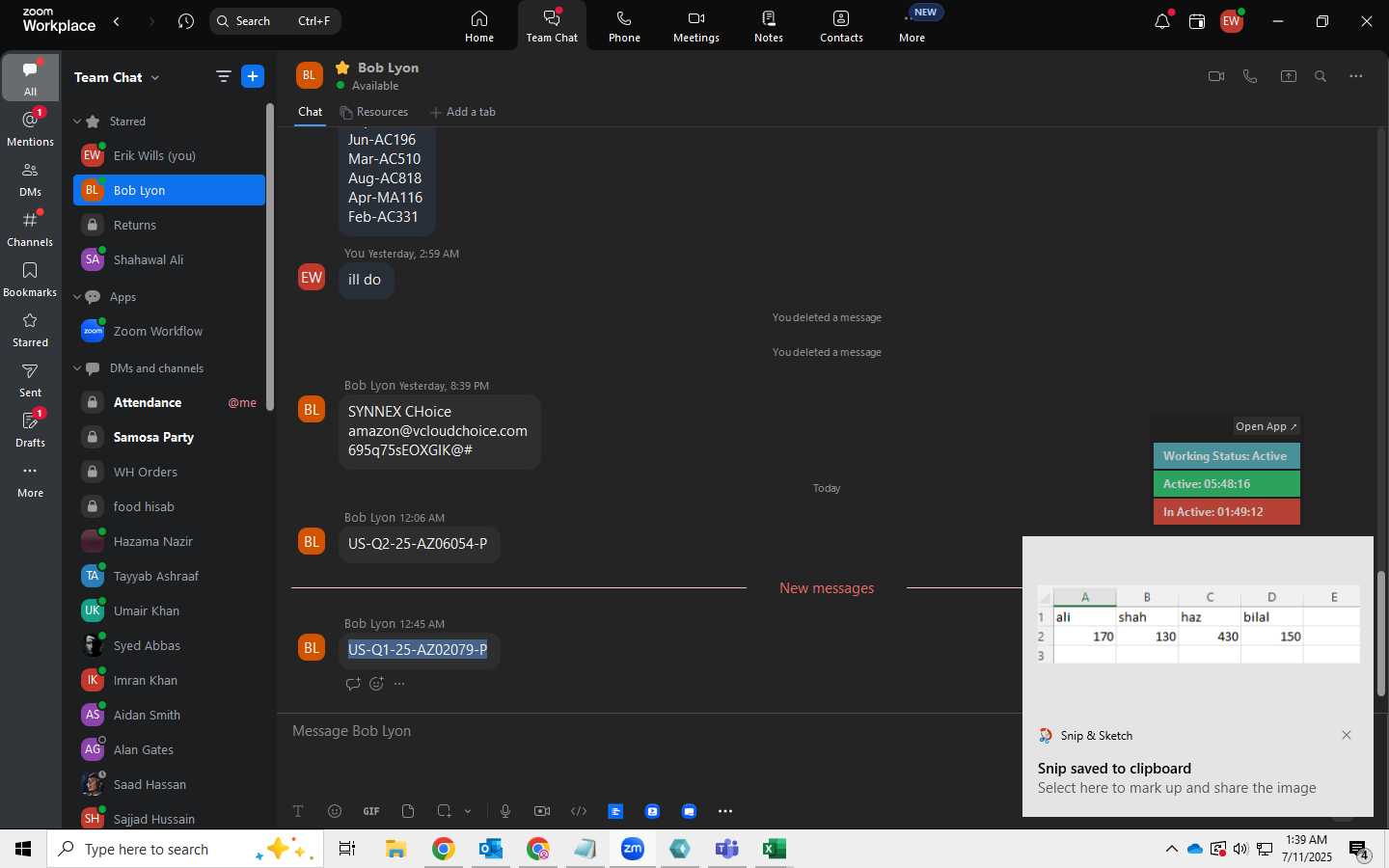Open EW profile avatar menu
Image resolution: width=1389 pixels, height=868 pixels.
click(x=1232, y=21)
